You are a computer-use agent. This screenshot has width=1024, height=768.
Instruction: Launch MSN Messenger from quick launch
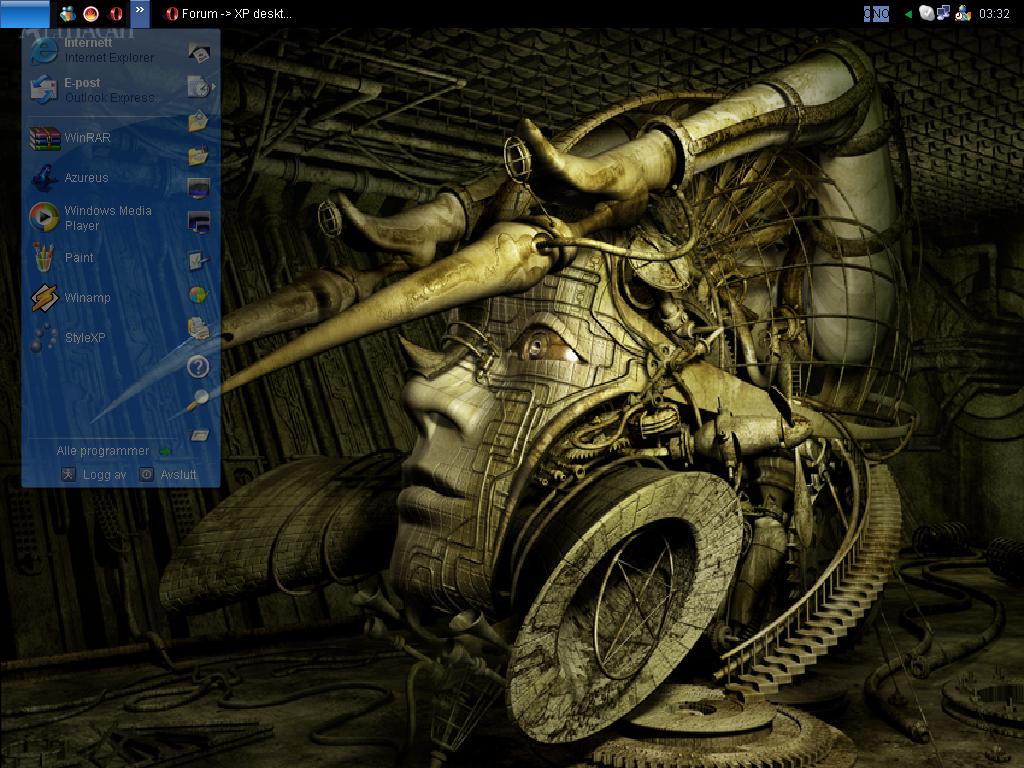tap(67, 14)
